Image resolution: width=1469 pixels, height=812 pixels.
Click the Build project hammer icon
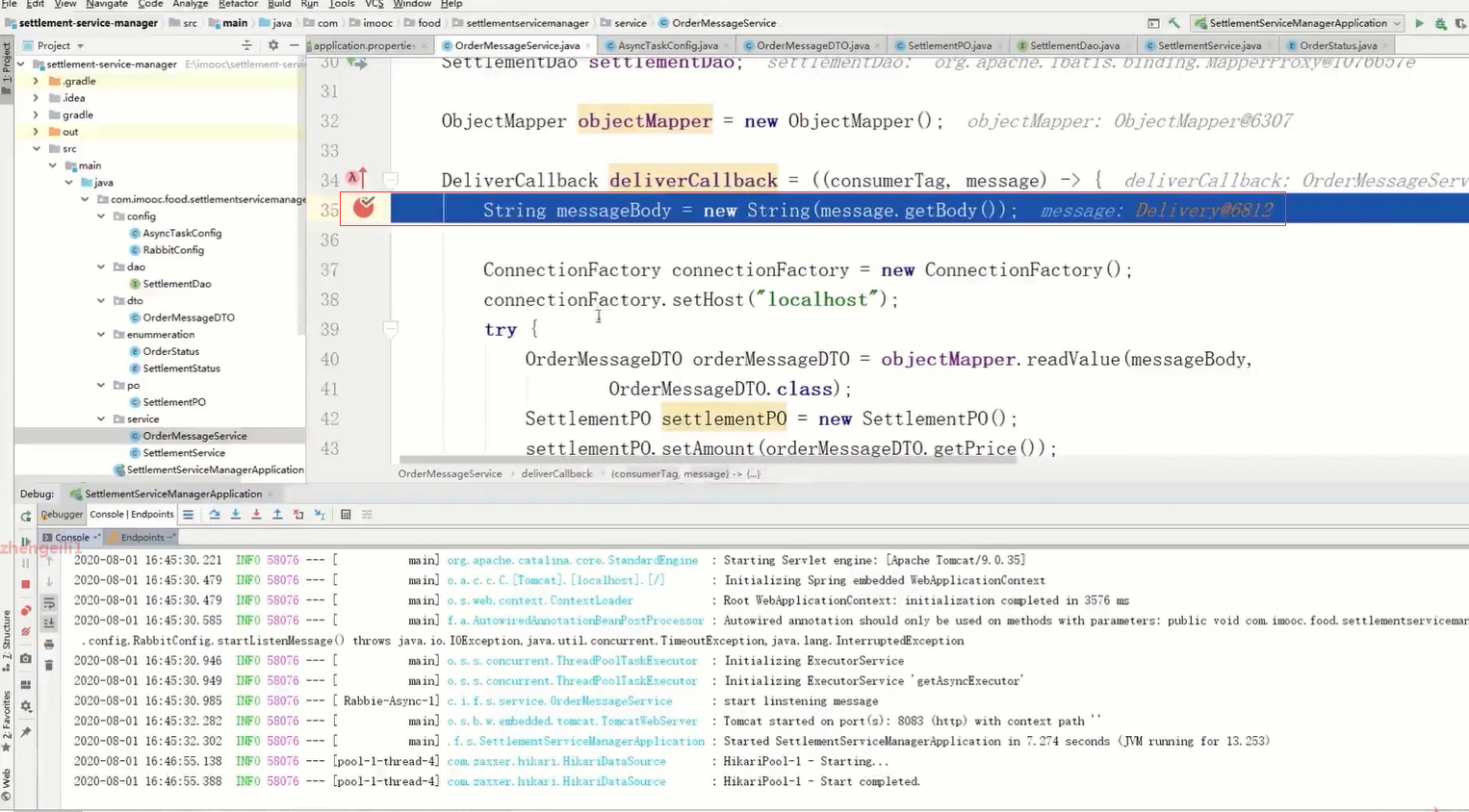[x=1173, y=23]
